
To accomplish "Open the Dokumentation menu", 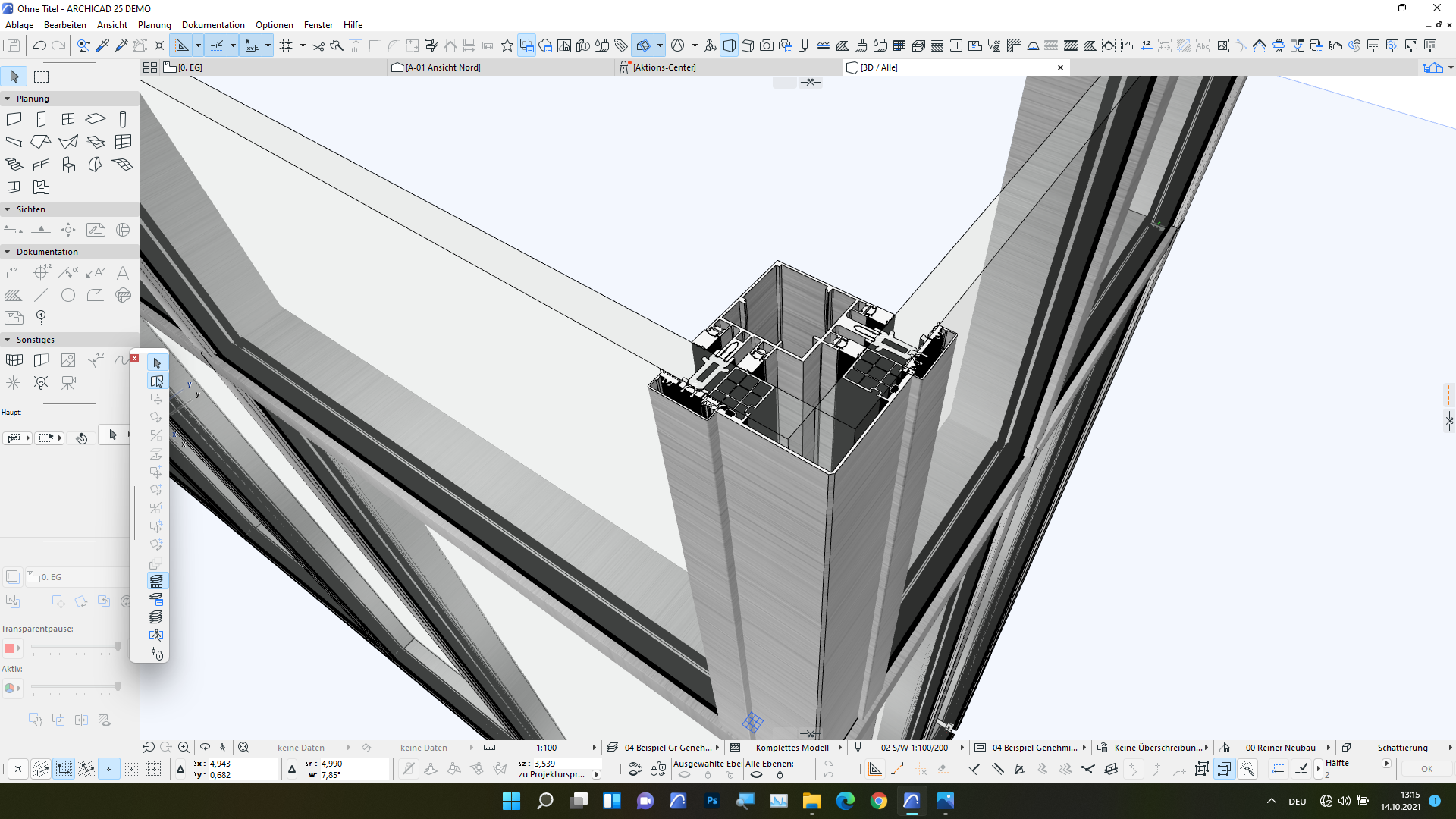I will tap(213, 25).
